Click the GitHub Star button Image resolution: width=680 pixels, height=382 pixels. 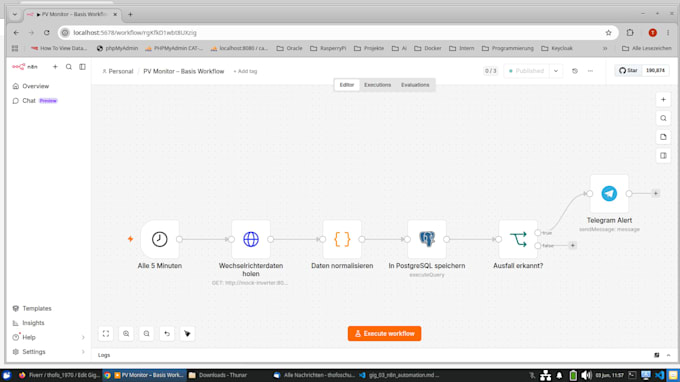coord(628,70)
